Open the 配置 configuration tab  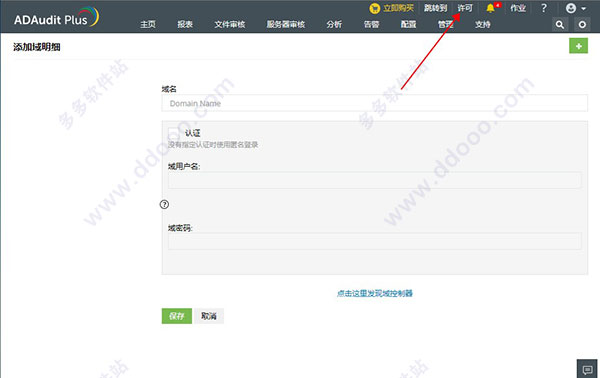tap(408, 24)
